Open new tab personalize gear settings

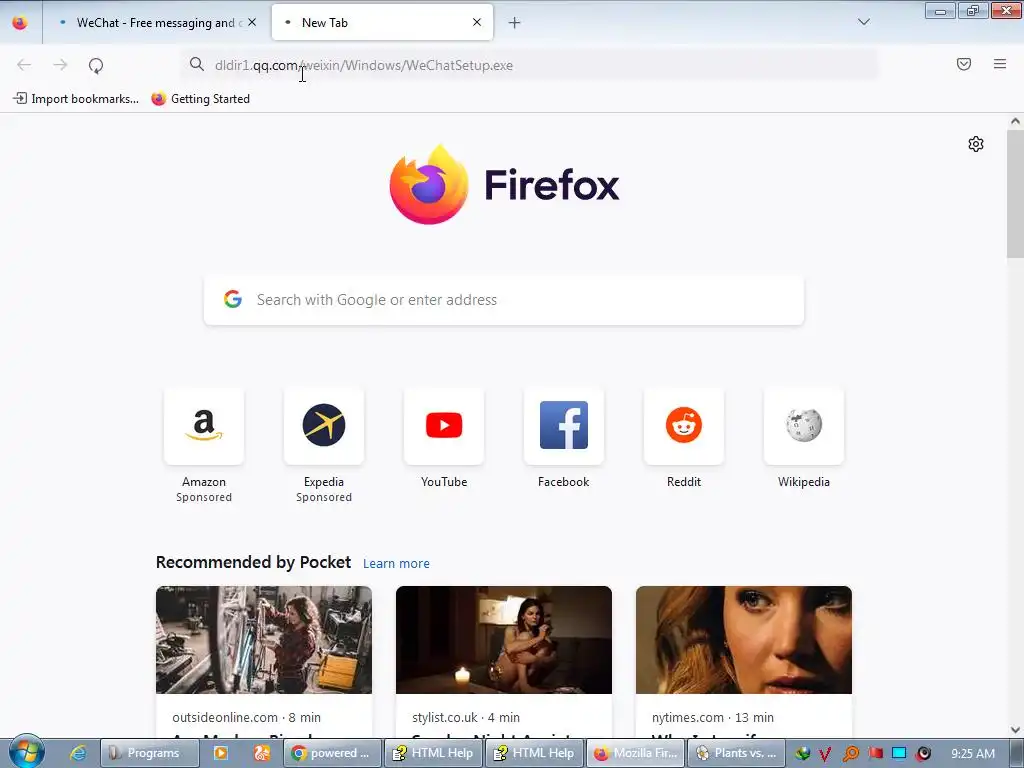[x=976, y=144]
